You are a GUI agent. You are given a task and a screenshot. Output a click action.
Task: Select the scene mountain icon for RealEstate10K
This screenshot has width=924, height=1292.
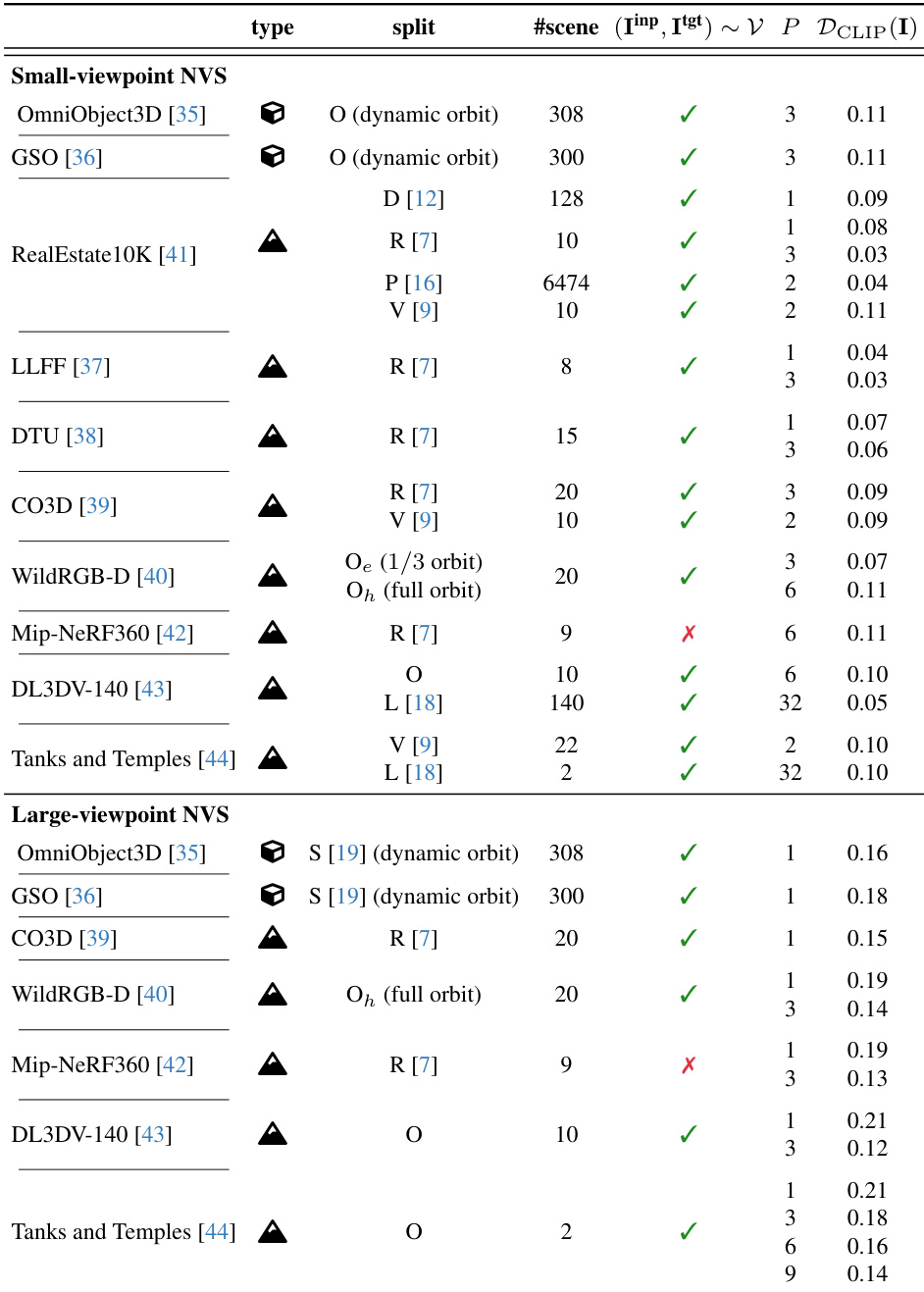point(273,241)
